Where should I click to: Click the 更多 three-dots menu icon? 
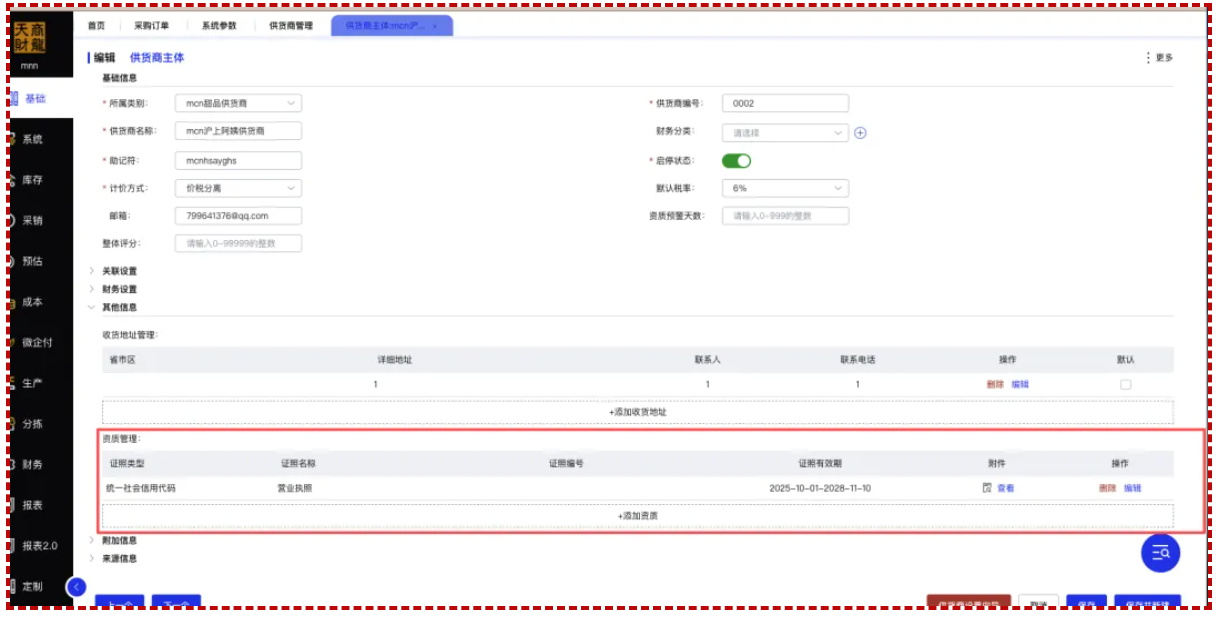pyautogui.click(x=1148, y=58)
